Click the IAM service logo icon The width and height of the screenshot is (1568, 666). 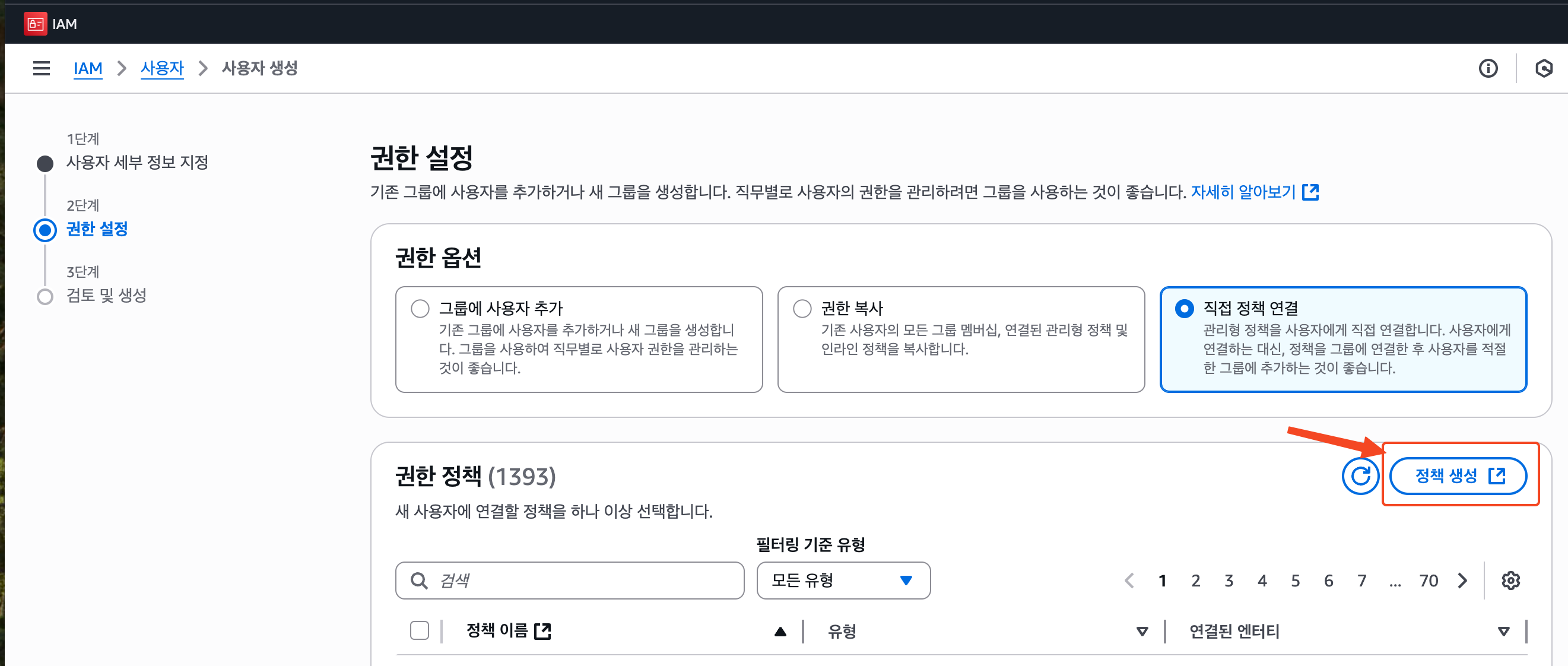[x=34, y=24]
